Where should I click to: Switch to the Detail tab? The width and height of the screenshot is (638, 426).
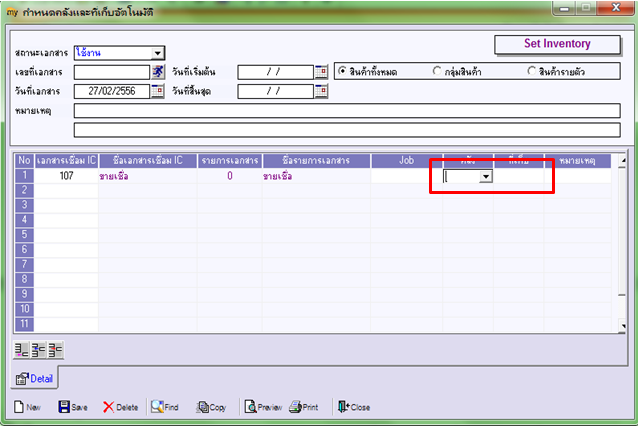[35, 378]
